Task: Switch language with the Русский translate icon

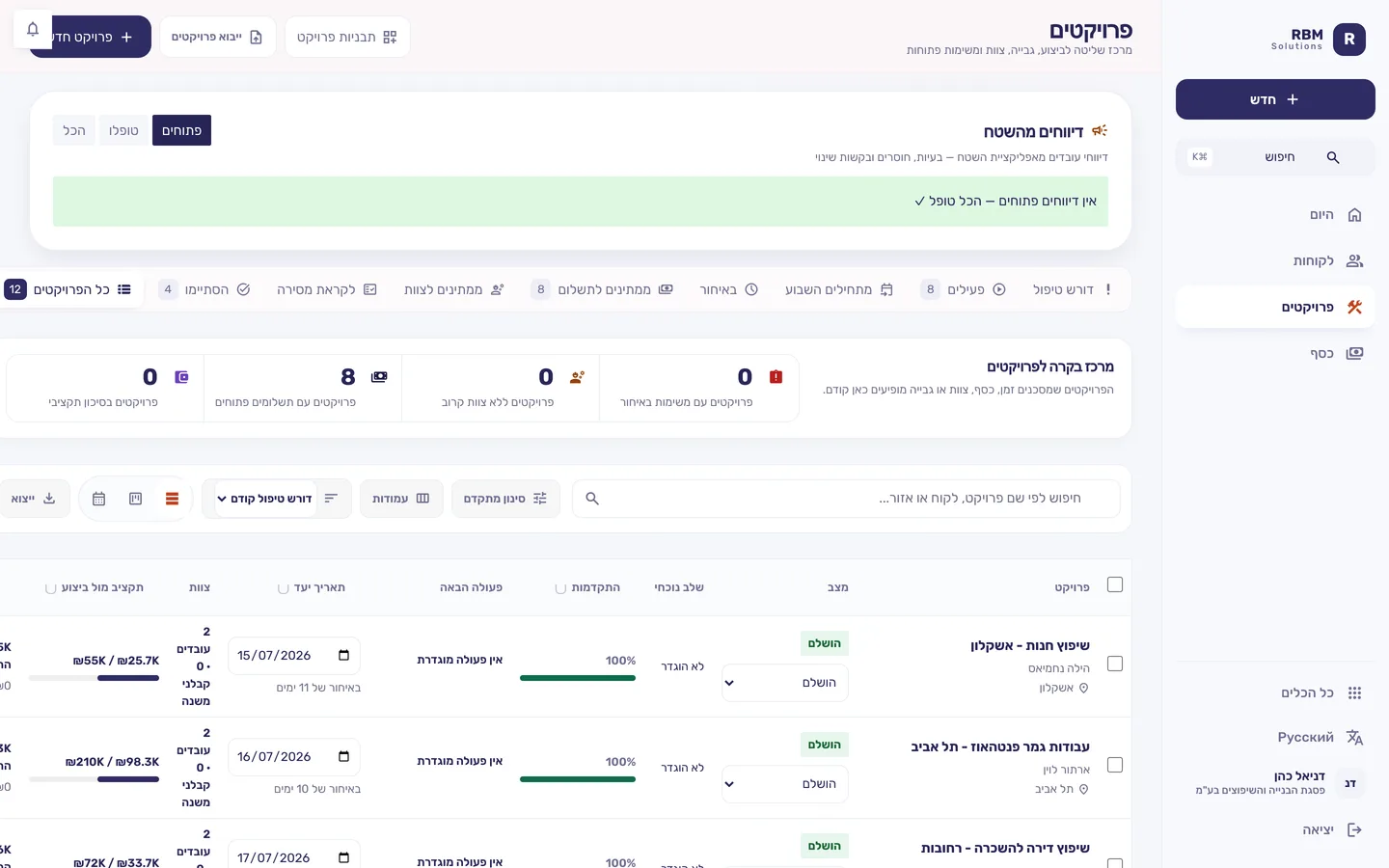Action: coord(1354,738)
